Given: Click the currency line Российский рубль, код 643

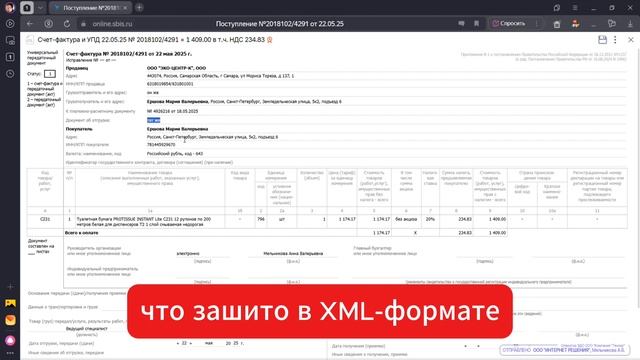Looking at the screenshot, I should 175,153.
